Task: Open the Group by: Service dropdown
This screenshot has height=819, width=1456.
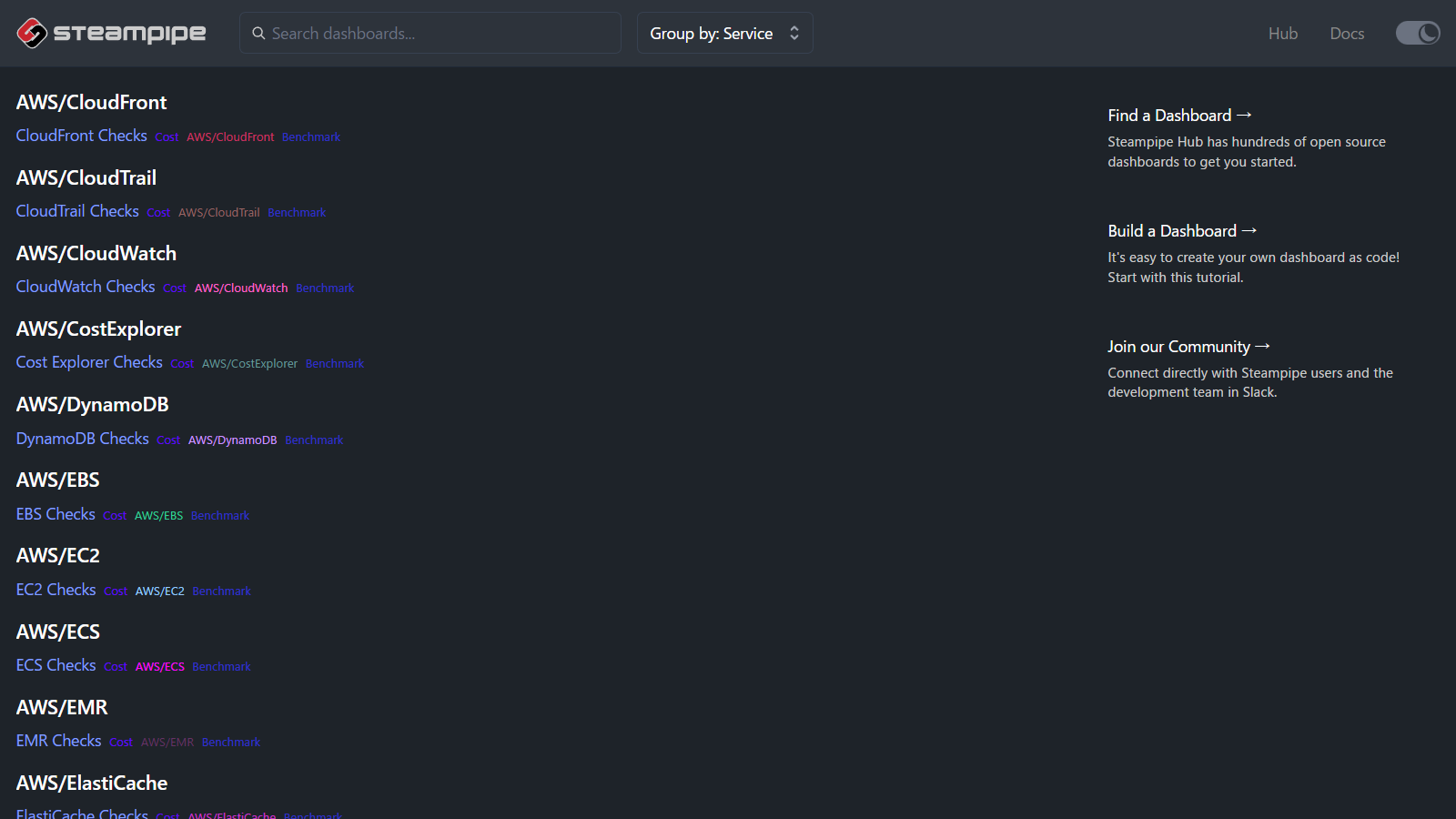Action: (x=724, y=34)
